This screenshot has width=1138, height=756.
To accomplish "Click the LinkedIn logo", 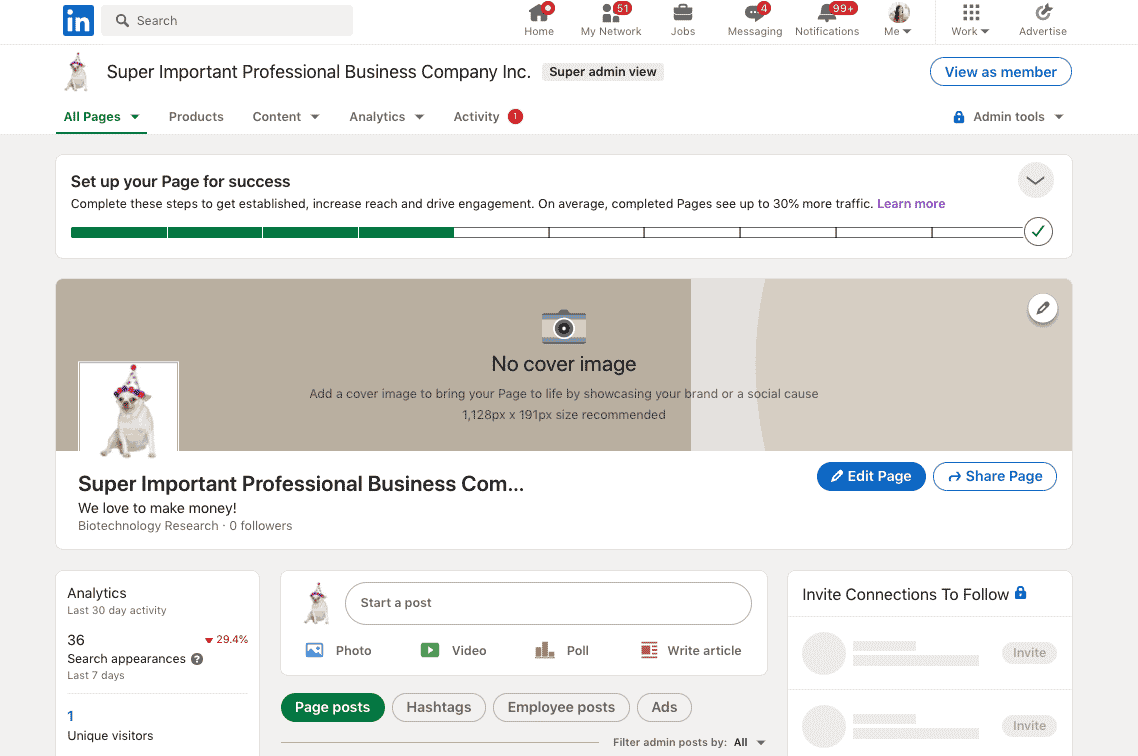I will (x=78, y=20).
